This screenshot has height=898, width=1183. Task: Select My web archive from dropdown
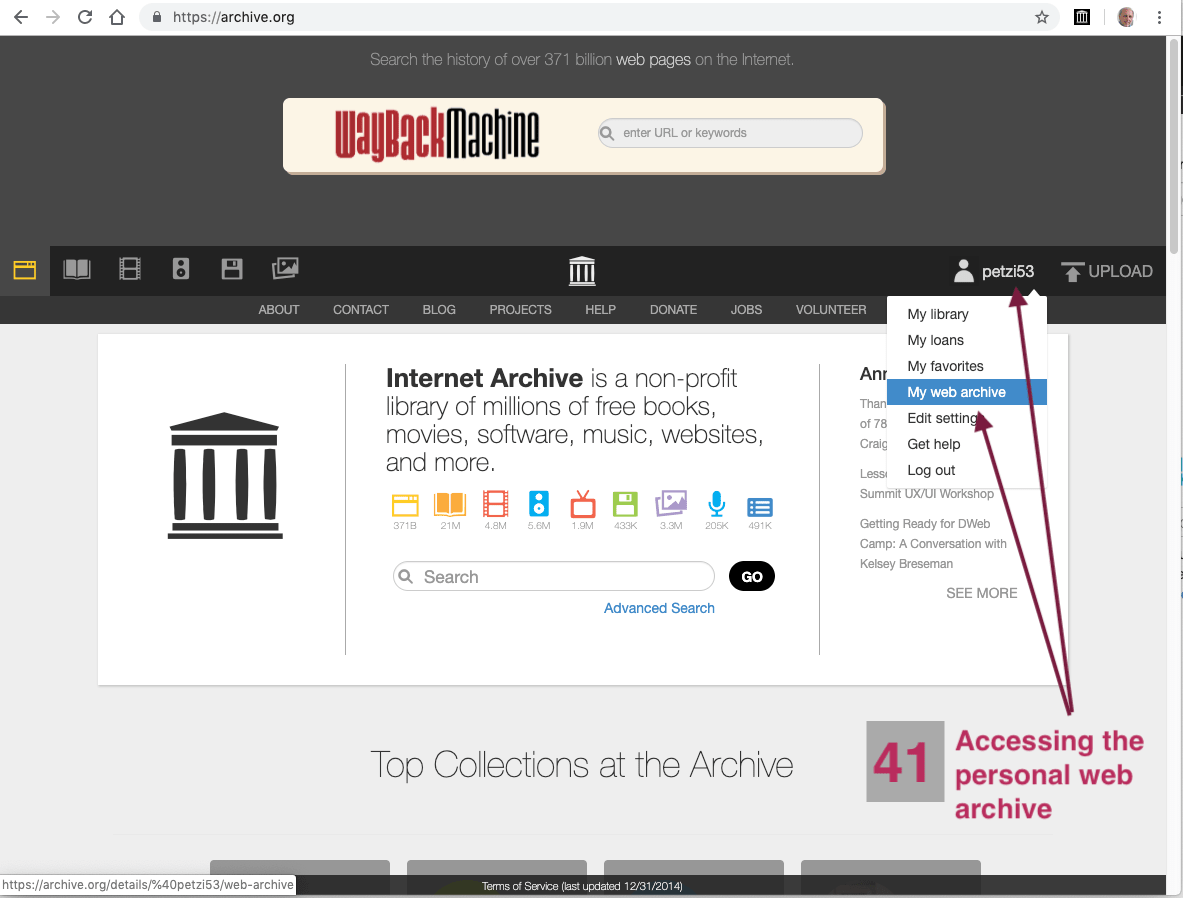pyautogui.click(x=956, y=392)
